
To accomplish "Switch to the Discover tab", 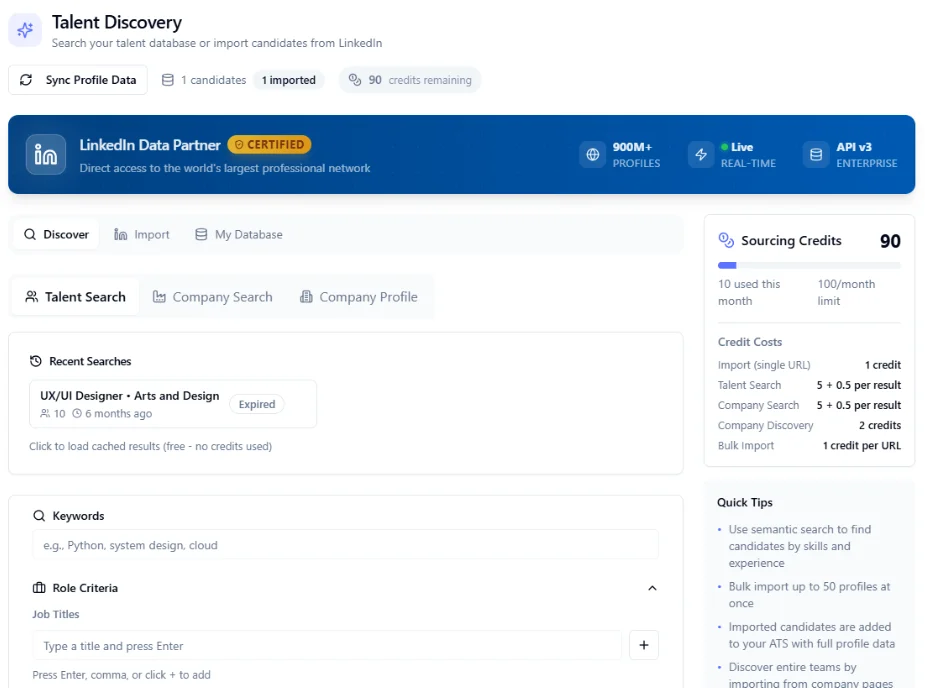I will point(56,234).
